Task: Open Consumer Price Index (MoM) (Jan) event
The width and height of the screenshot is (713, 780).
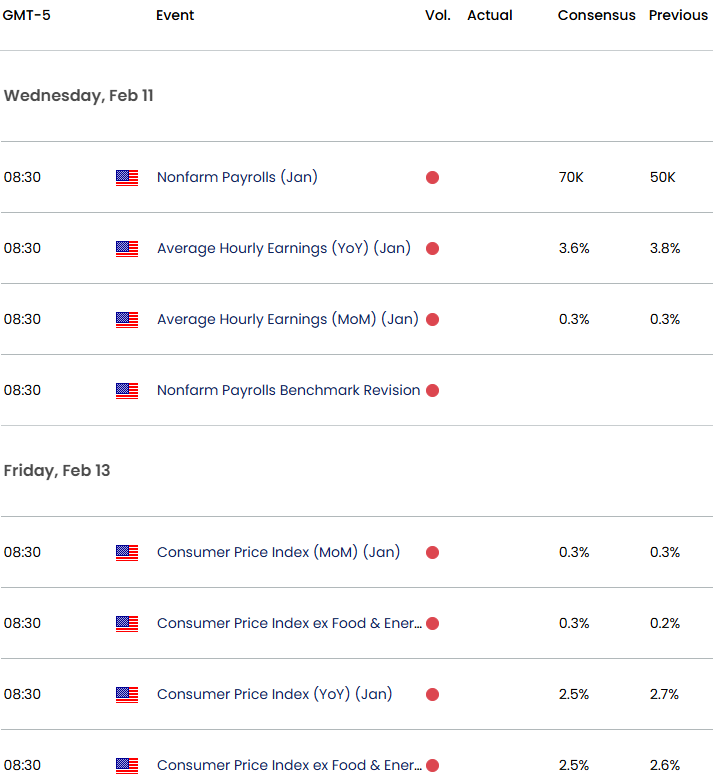Action: (278, 553)
